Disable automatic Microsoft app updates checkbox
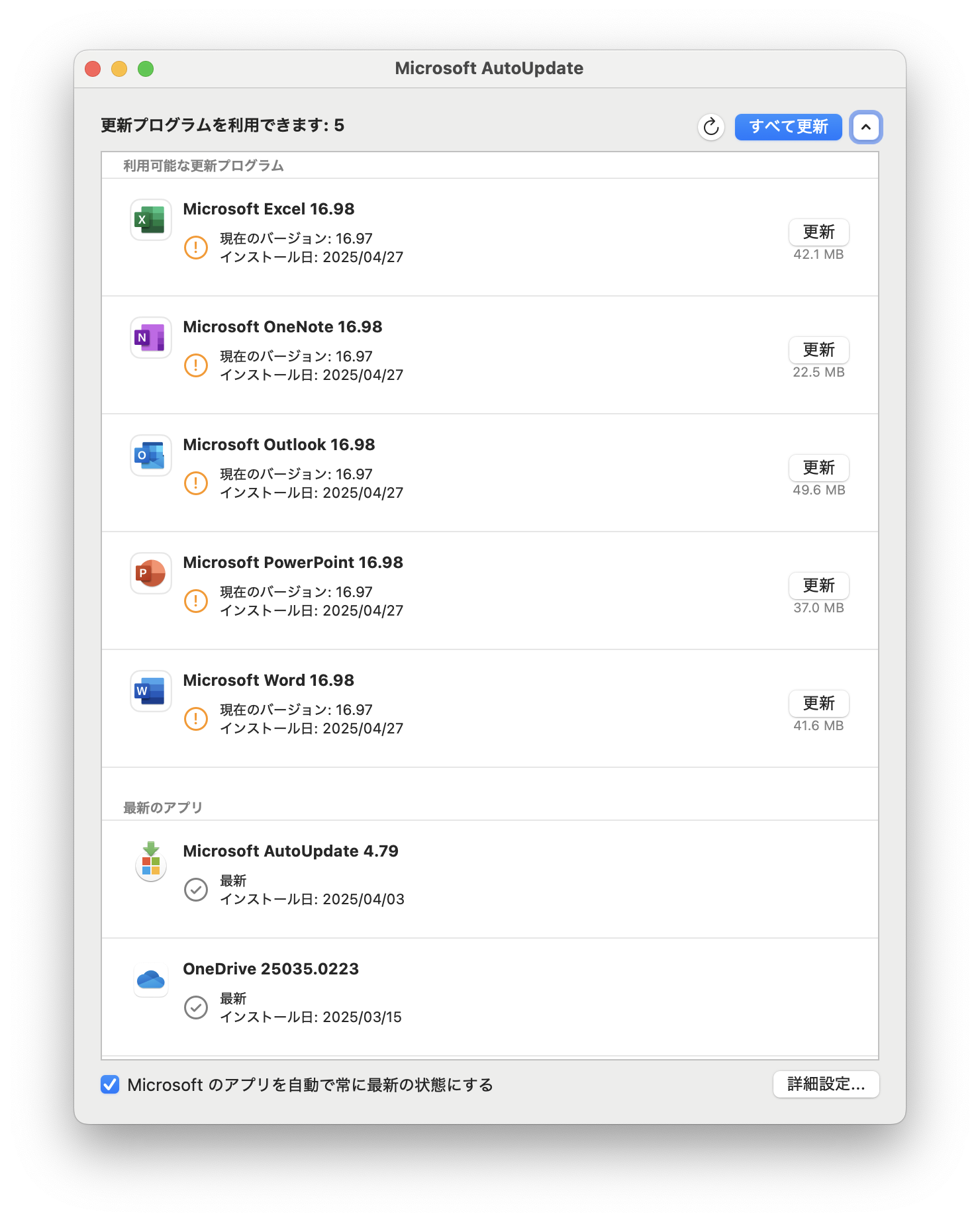Screen dimensions: 980x1222 click(110, 1084)
